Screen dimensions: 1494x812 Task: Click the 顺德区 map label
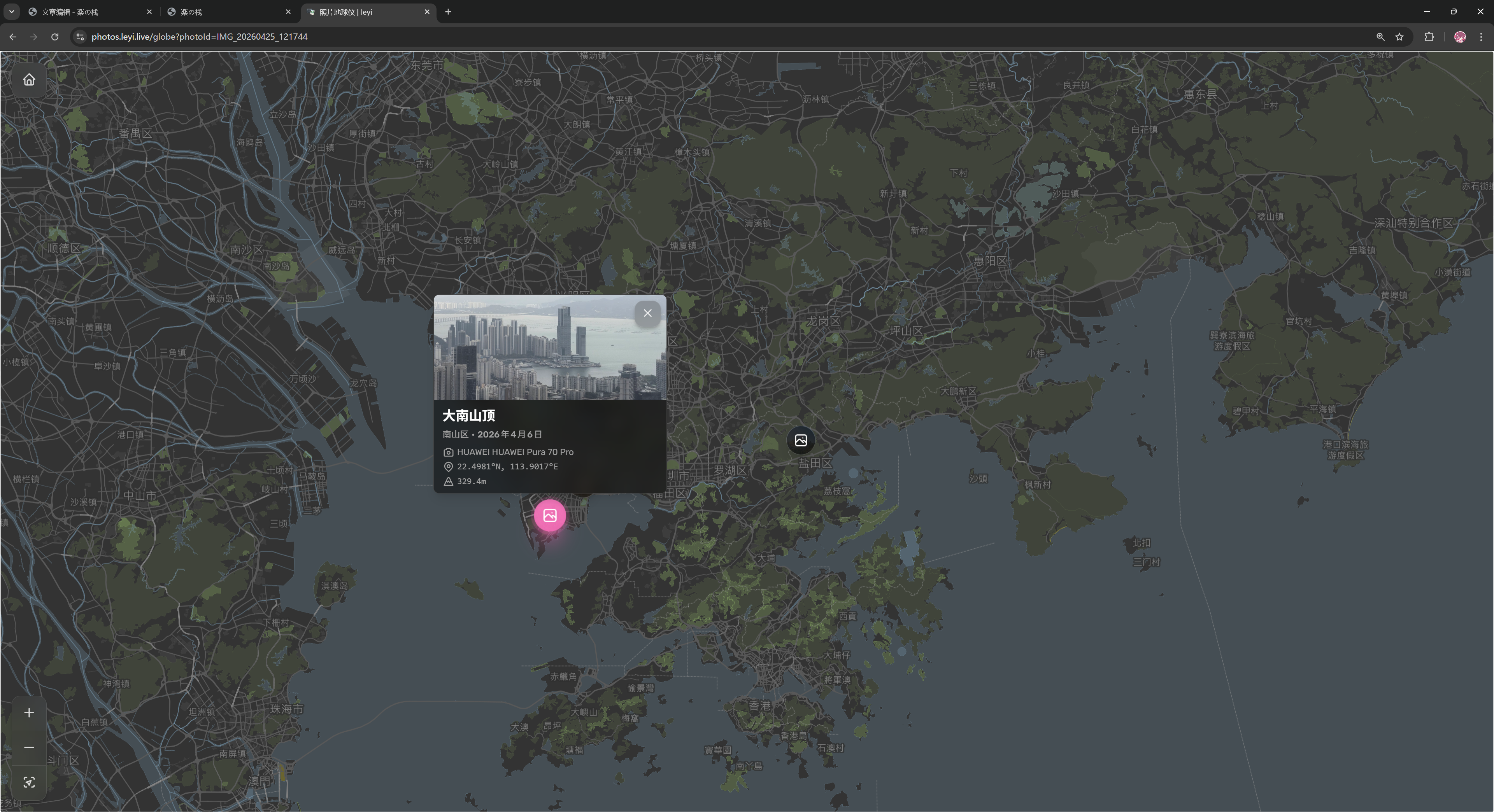click(64, 248)
